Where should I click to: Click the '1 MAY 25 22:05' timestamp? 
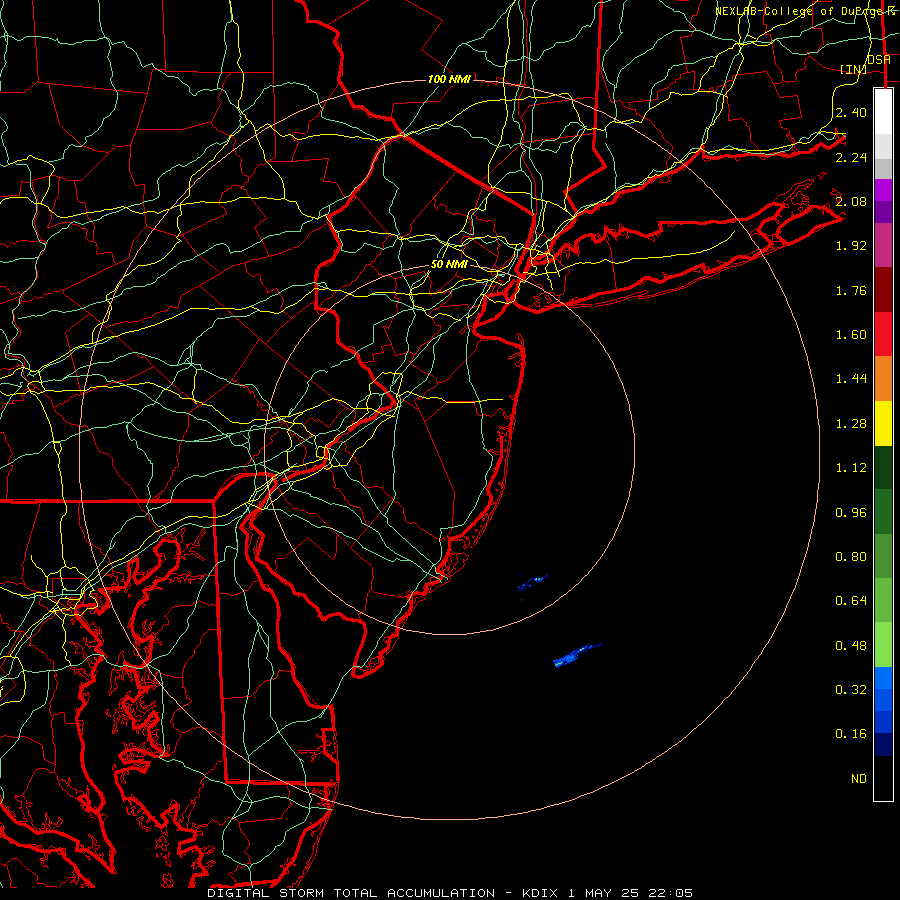pyautogui.click(x=631, y=893)
